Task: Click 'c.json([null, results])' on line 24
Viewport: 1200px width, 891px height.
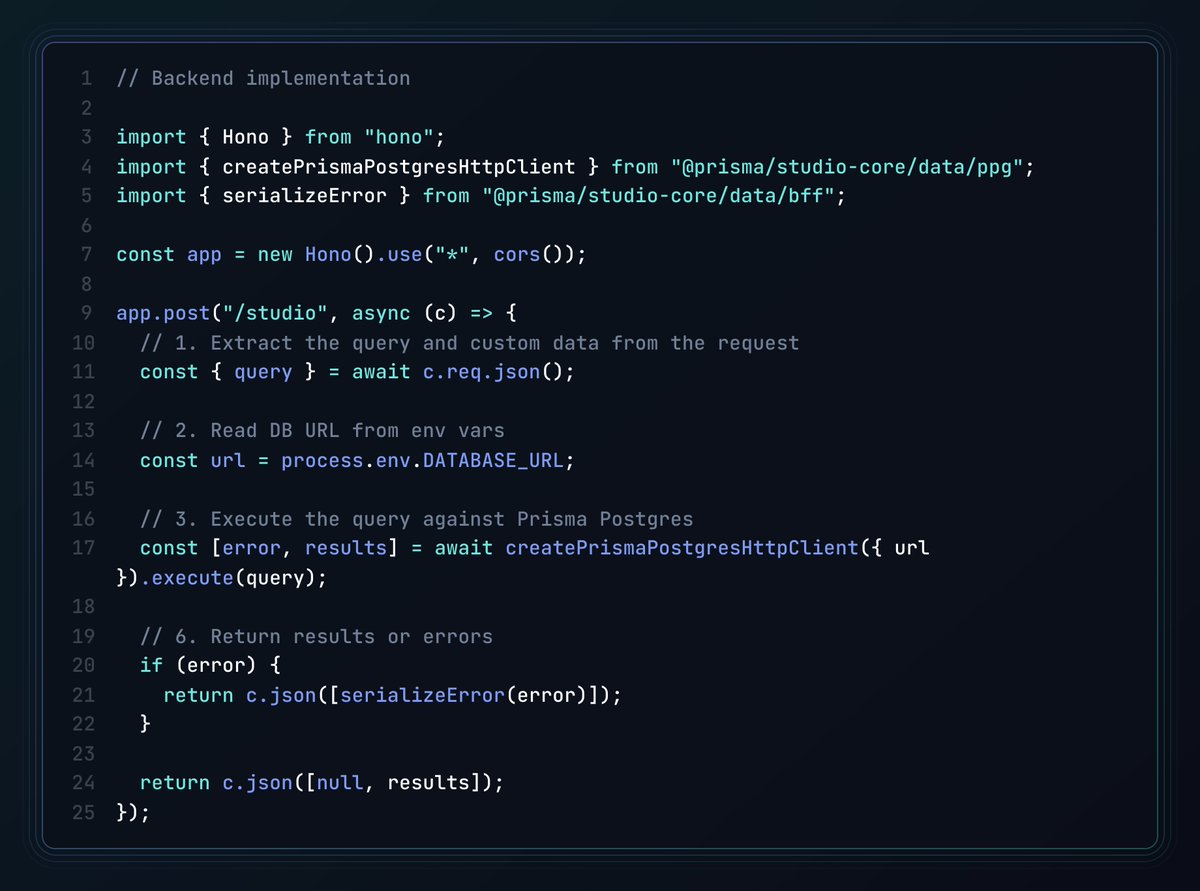Action: coord(357,783)
